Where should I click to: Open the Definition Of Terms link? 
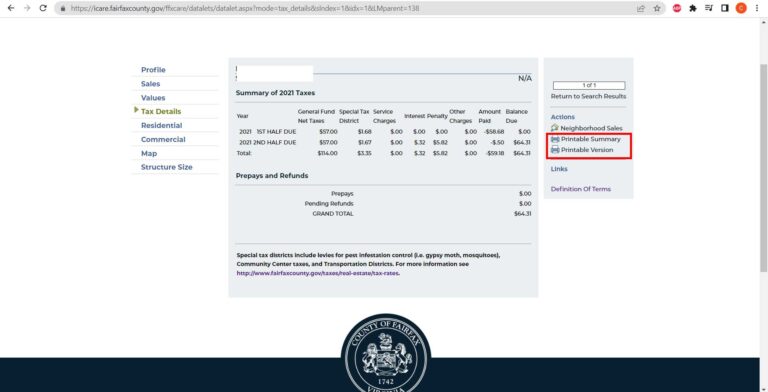(580, 189)
